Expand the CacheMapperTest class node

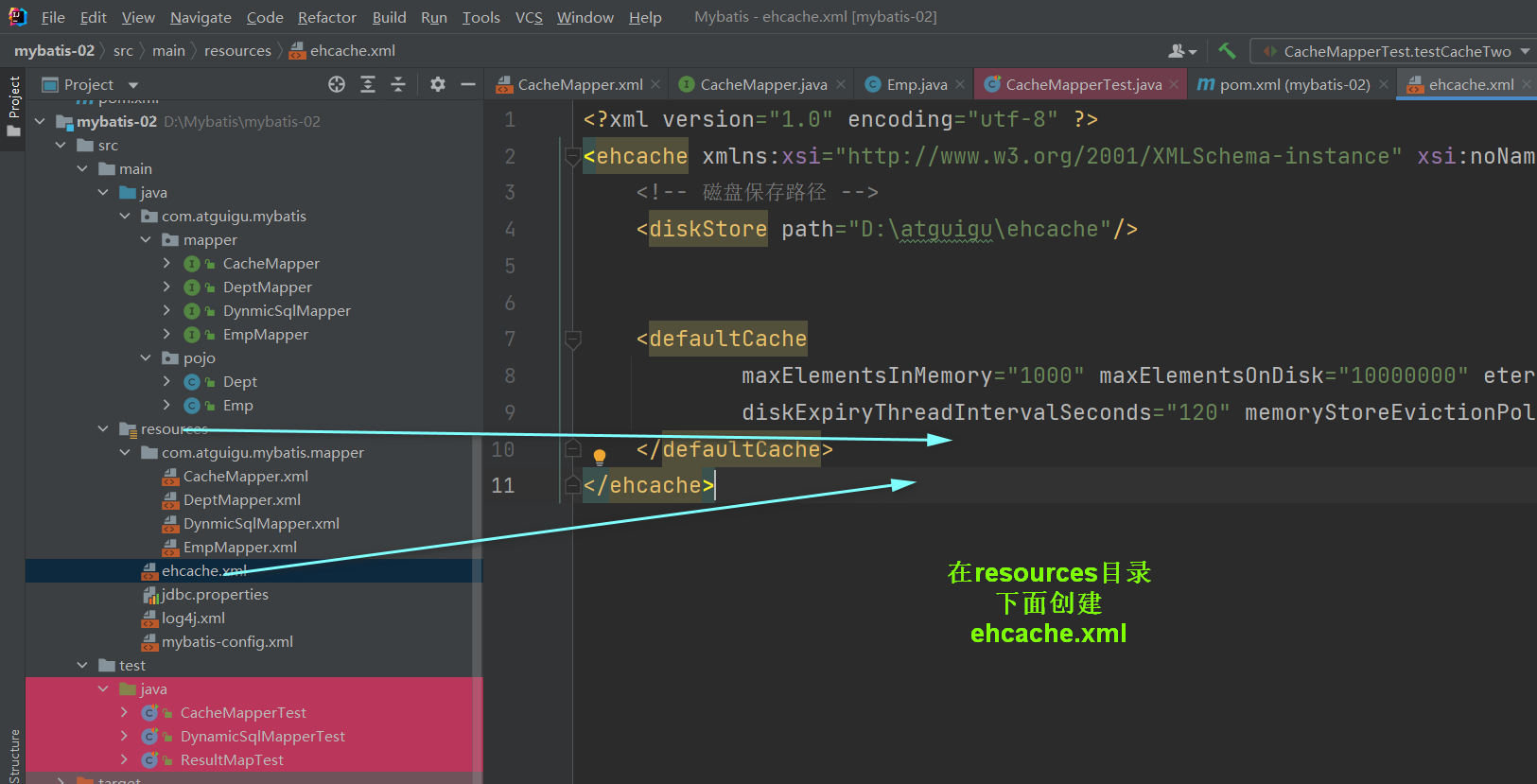(124, 712)
